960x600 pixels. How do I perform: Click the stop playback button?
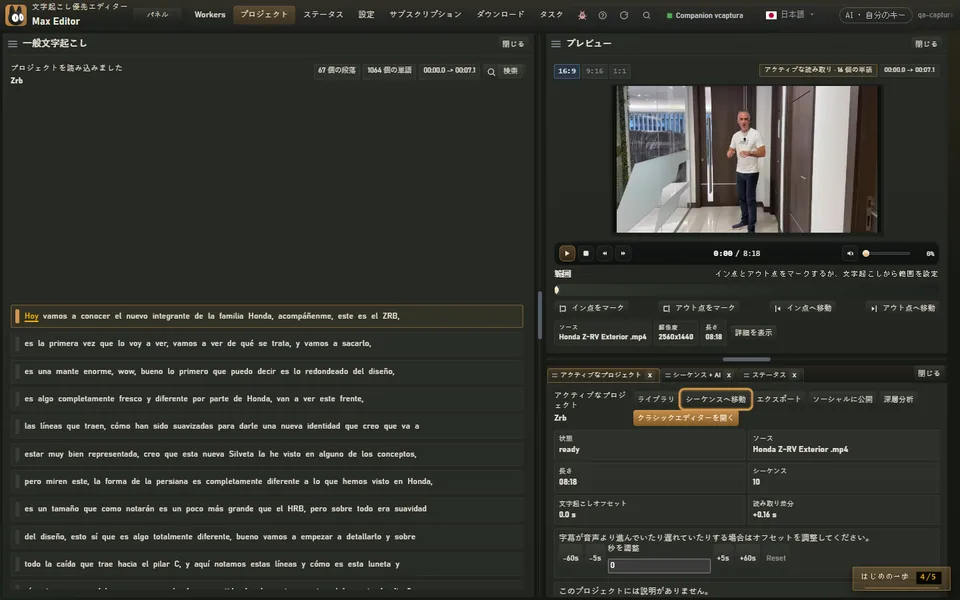click(586, 253)
